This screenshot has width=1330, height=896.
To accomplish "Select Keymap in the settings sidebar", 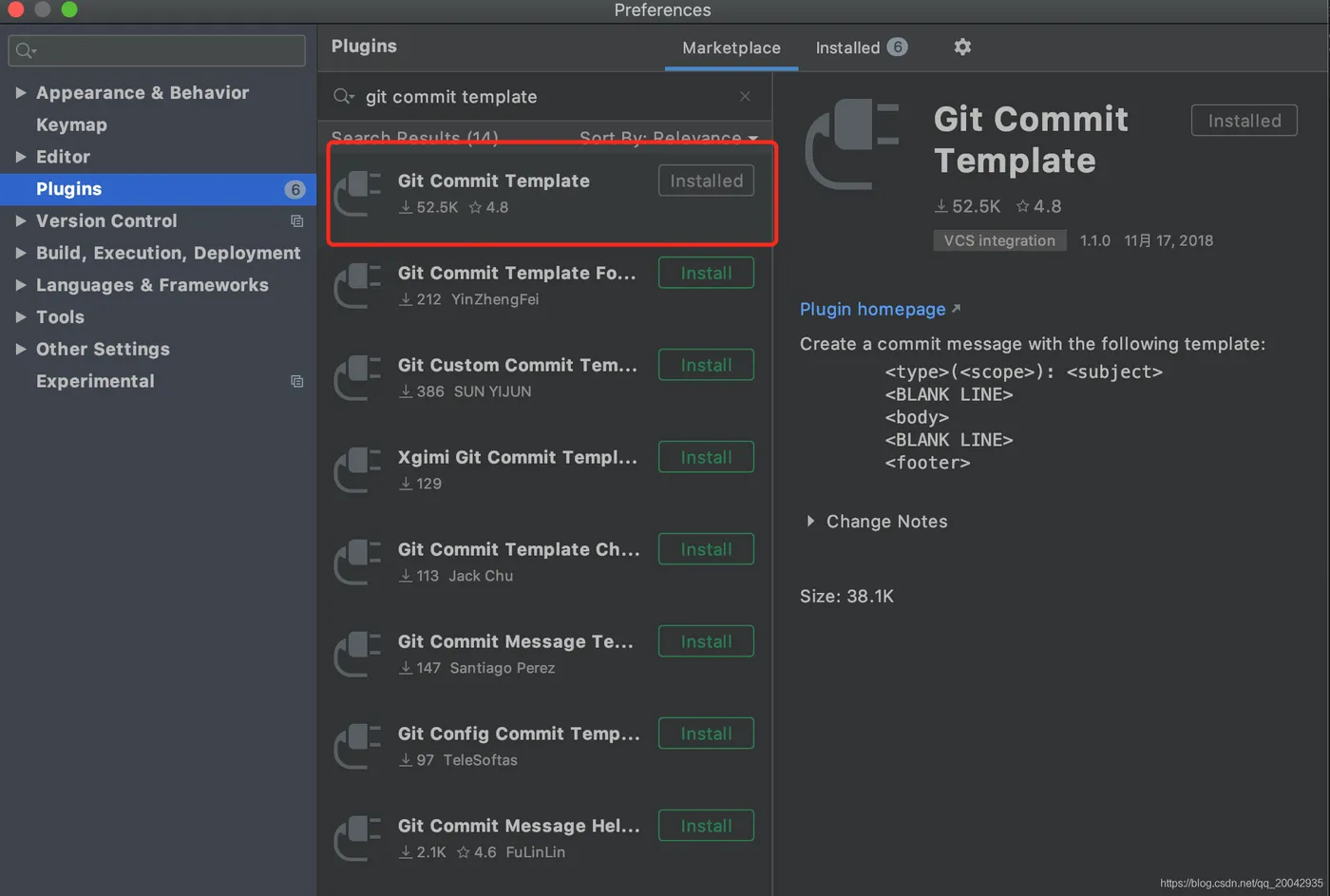I will (x=71, y=124).
